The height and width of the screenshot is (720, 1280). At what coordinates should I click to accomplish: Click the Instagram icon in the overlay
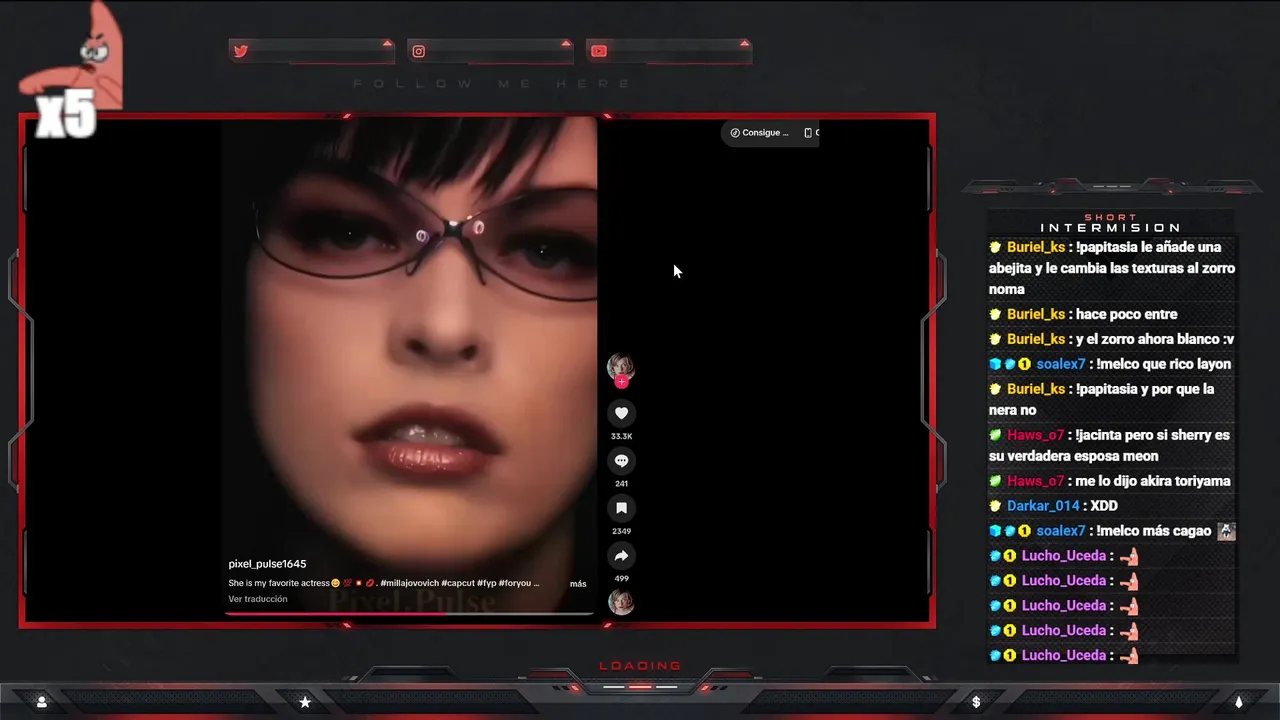click(x=419, y=51)
